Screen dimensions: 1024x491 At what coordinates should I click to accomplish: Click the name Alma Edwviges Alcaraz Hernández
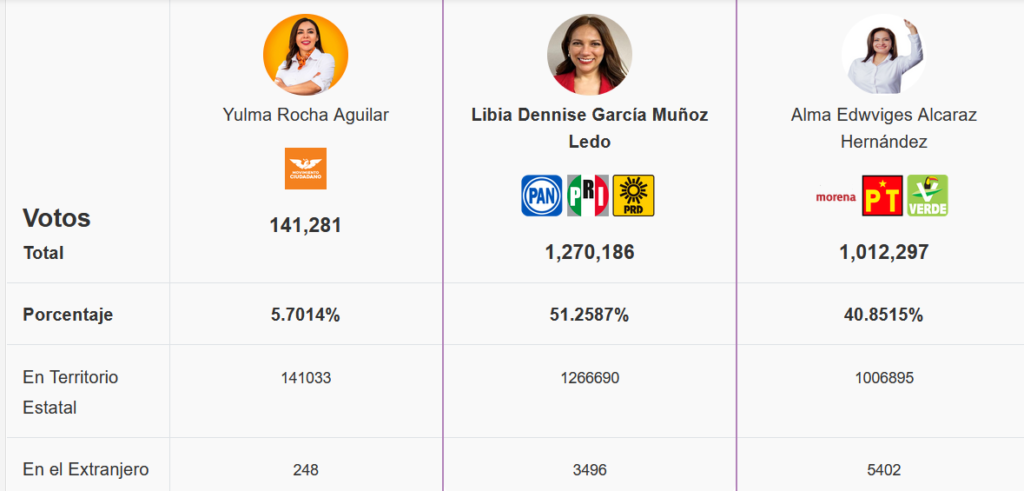point(883,128)
